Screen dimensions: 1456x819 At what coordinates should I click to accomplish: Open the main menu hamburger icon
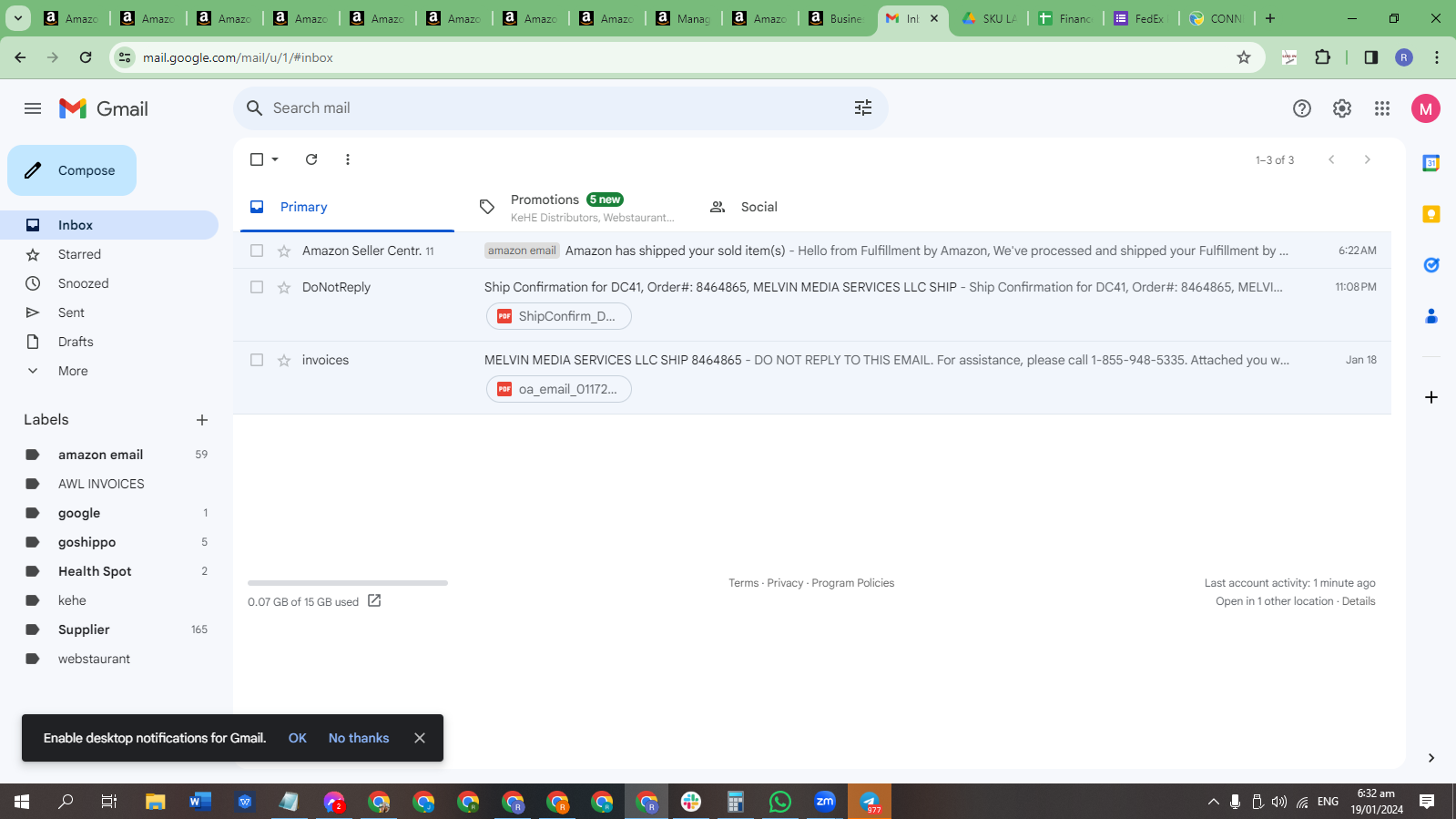click(x=33, y=108)
